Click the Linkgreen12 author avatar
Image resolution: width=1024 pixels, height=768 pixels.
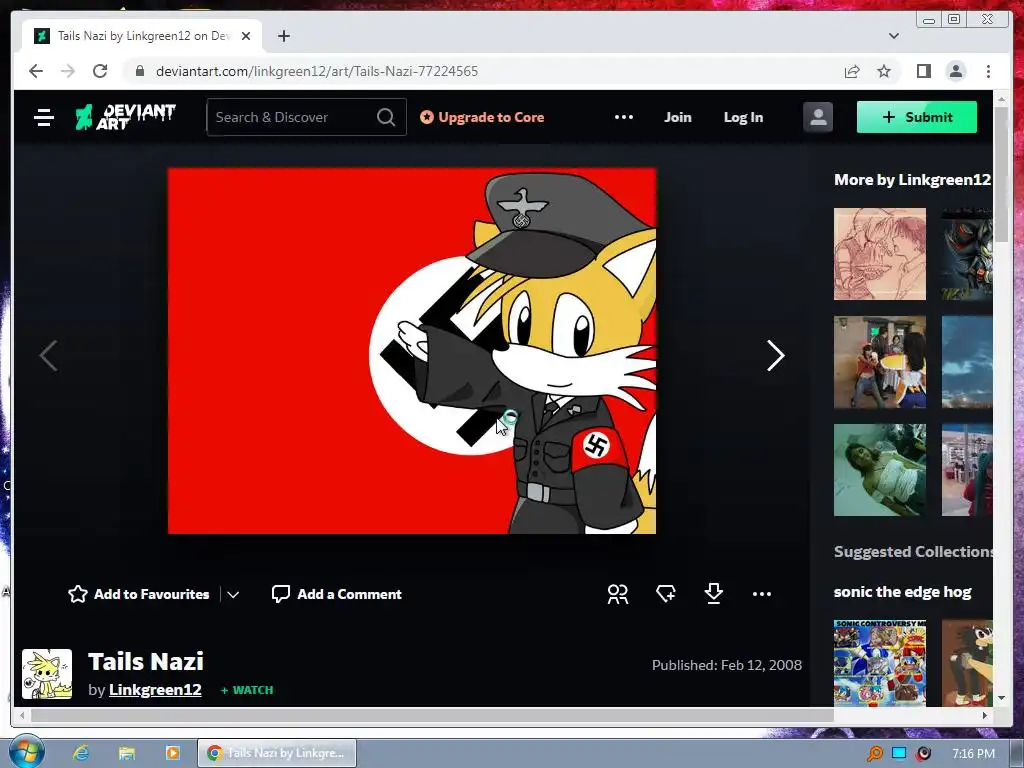(x=47, y=674)
